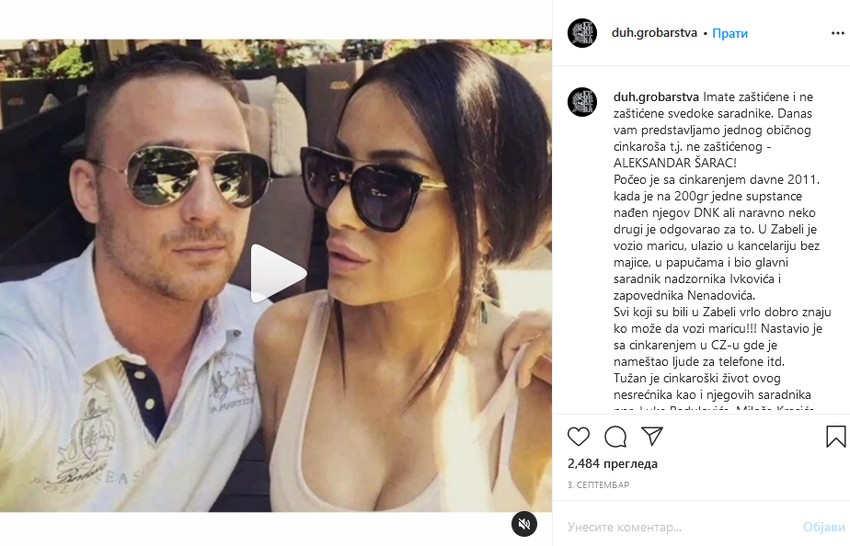Open duh.grobarstva username in caption
850x546 pixels.
point(656,97)
